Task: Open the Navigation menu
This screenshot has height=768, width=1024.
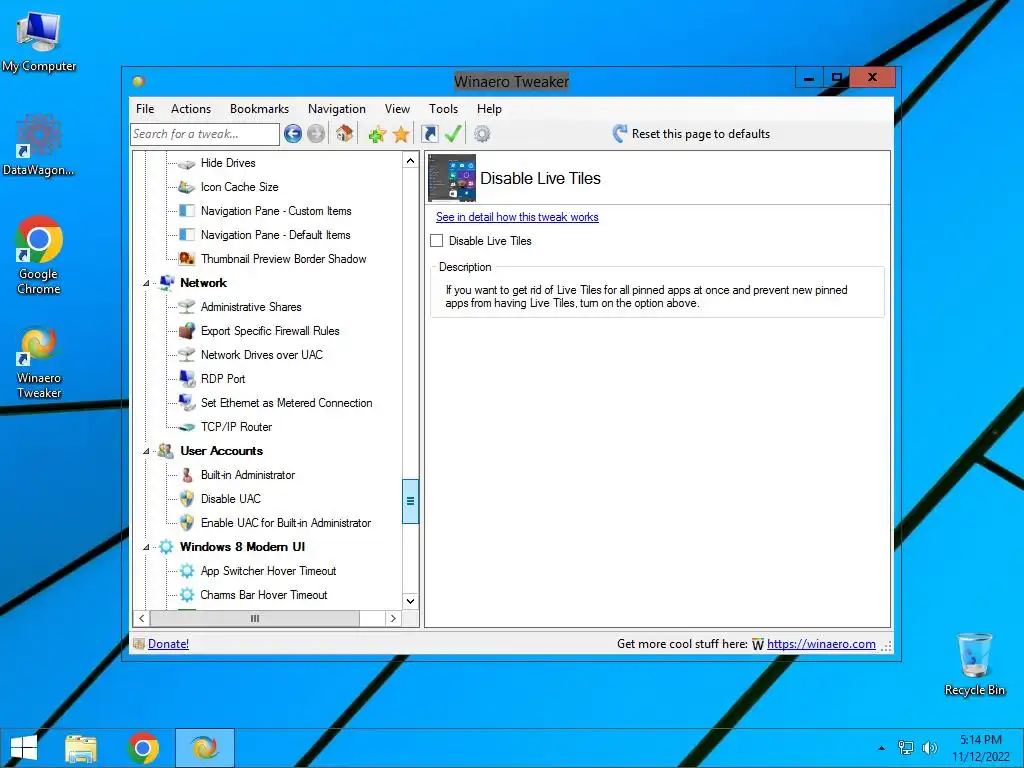Action: coord(337,109)
